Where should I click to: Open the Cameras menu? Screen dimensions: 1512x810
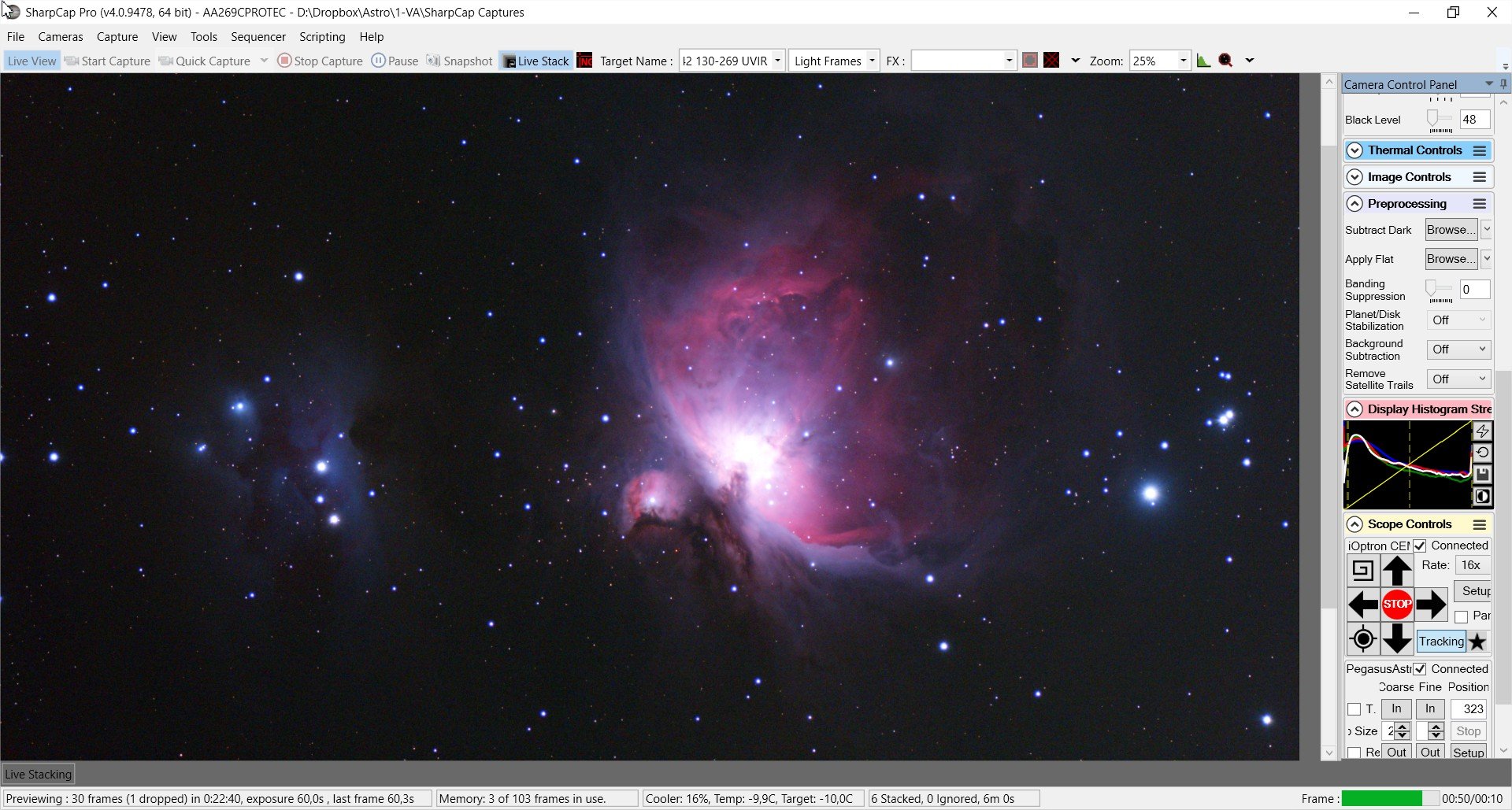[61, 36]
